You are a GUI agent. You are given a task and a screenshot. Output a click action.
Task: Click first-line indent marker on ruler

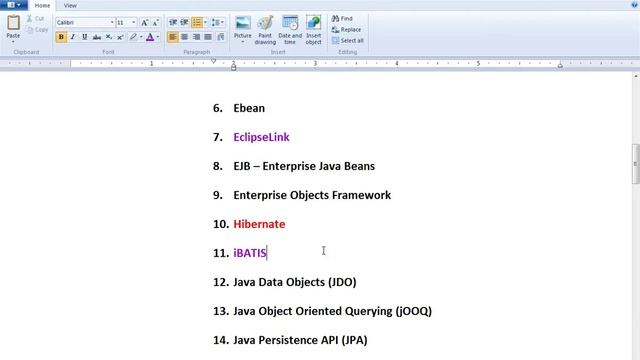(x=213, y=61)
